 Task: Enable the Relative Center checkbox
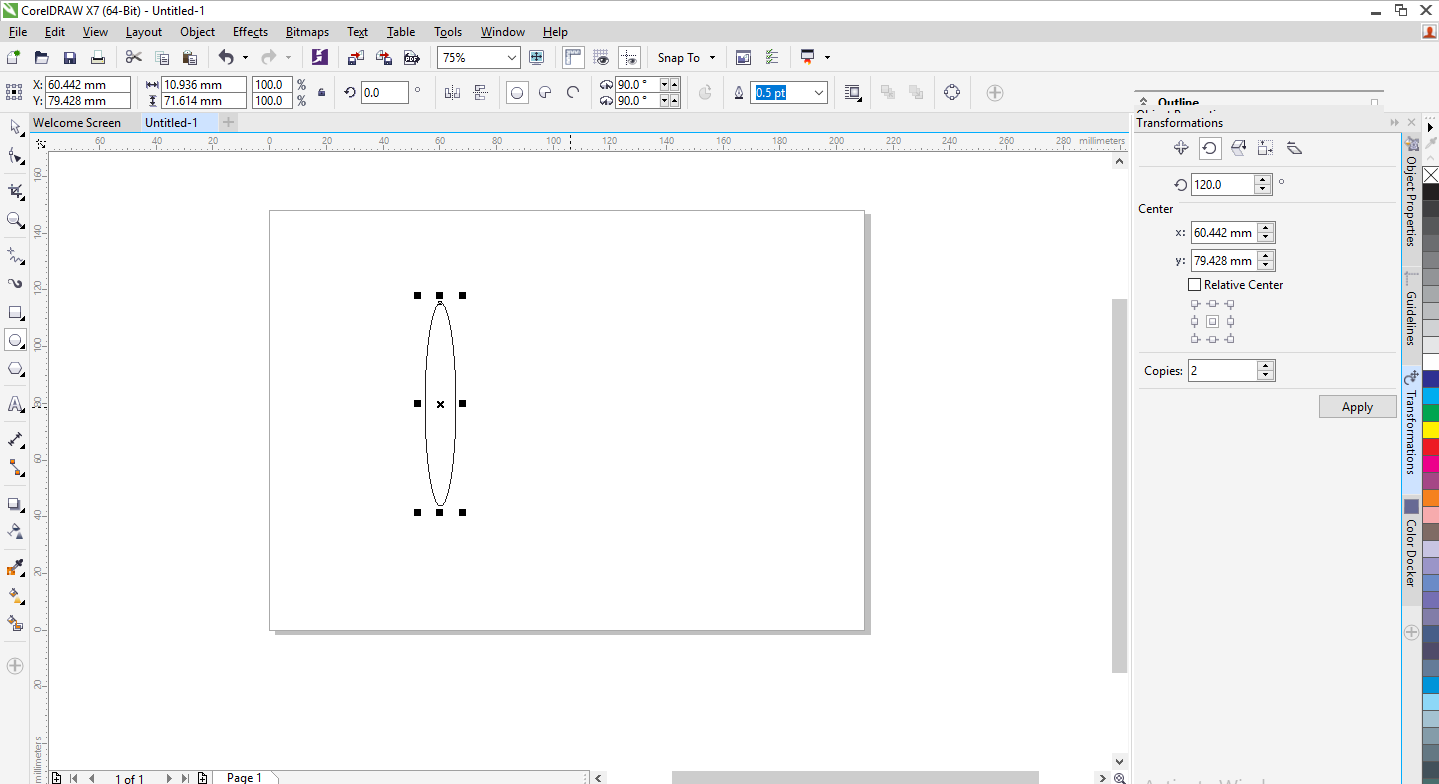(x=1194, y=285)
